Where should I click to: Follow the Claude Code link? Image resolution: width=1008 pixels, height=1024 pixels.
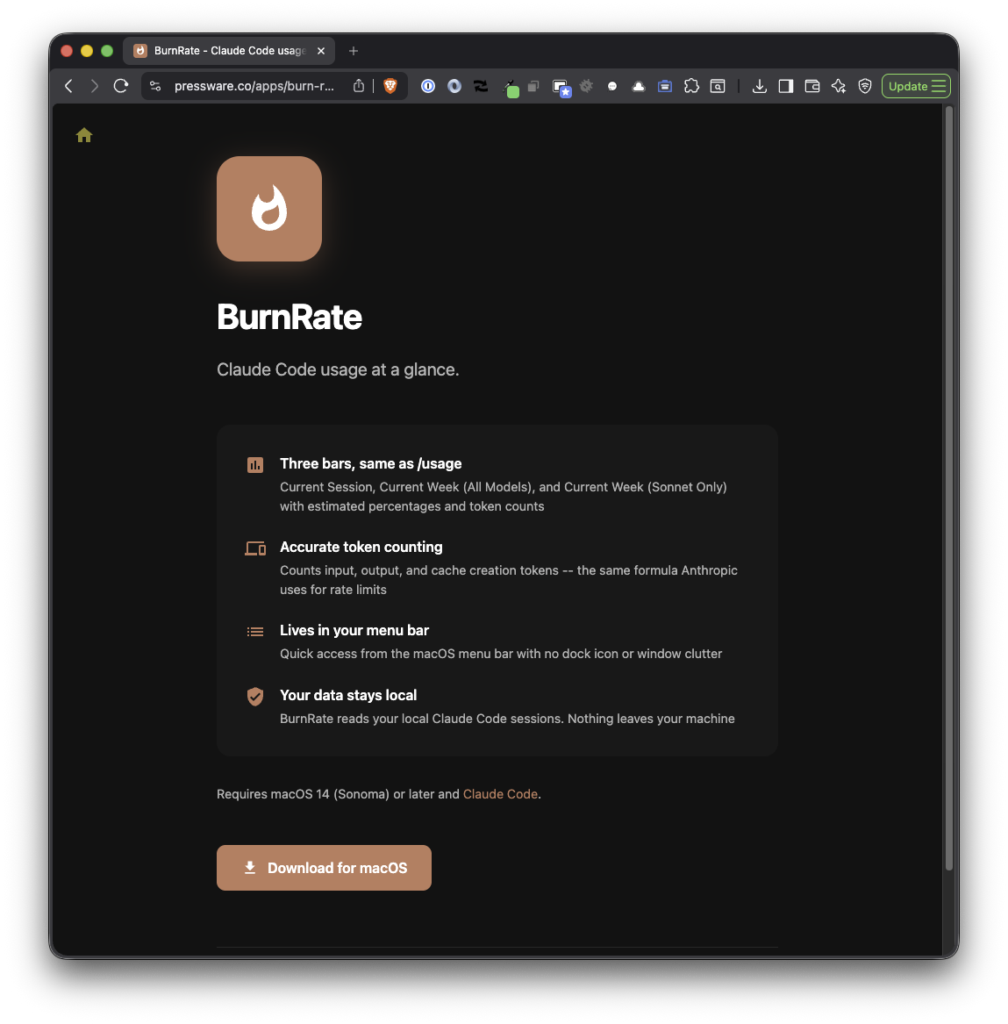click(x=500, y=794)
